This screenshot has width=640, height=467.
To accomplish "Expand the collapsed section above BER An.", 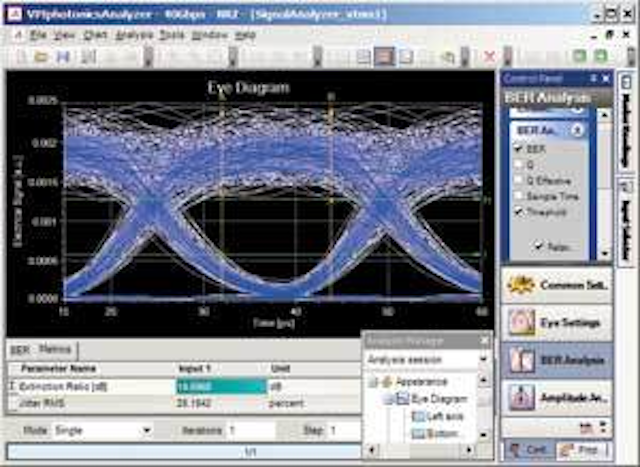I will (x=577, y=110).
